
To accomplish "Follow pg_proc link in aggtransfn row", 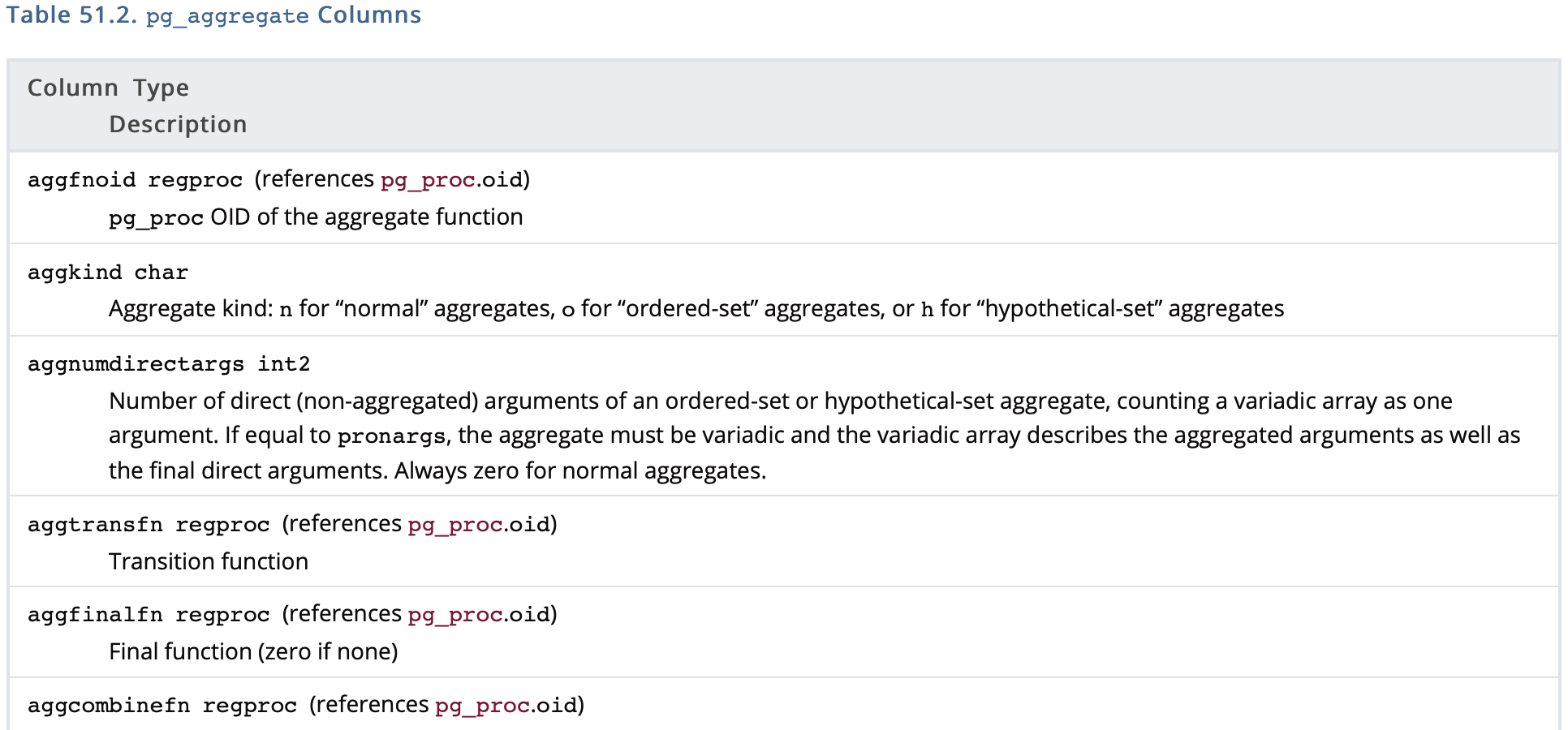I will (x=454, y=525).
